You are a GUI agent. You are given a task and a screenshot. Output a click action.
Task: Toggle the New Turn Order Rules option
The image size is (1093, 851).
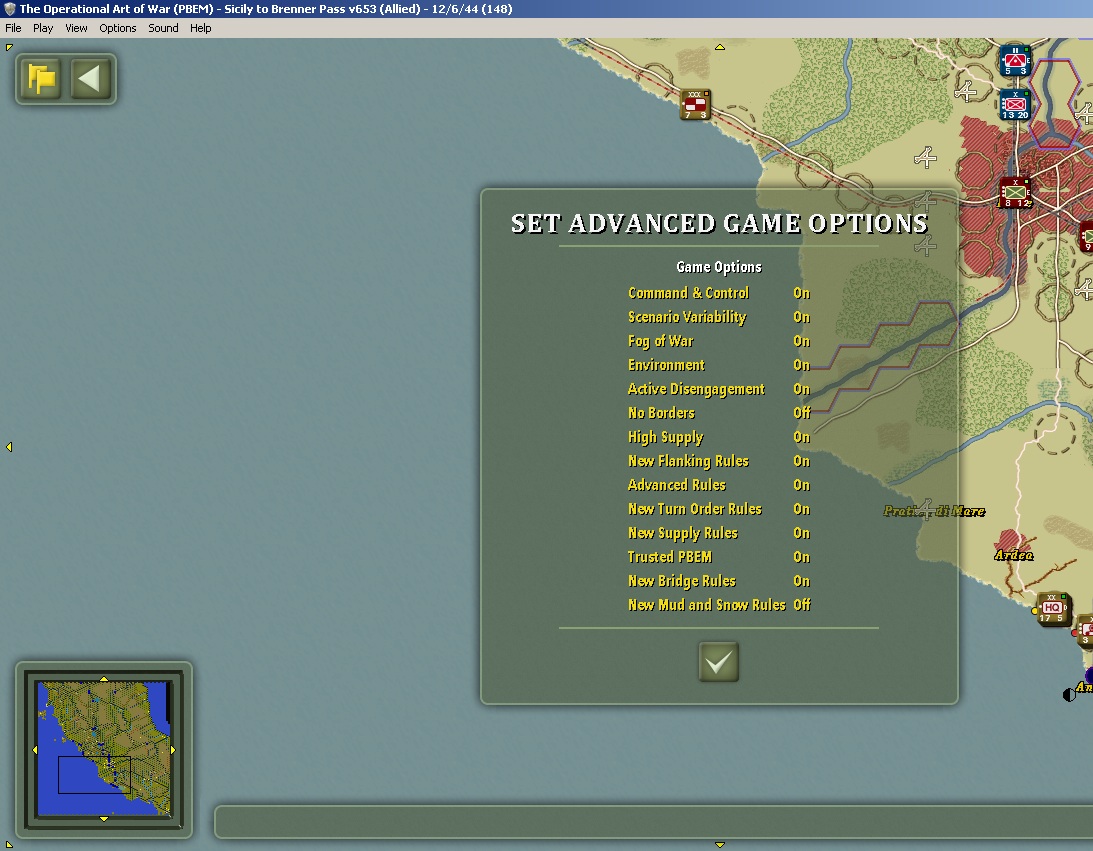point(719,509)
